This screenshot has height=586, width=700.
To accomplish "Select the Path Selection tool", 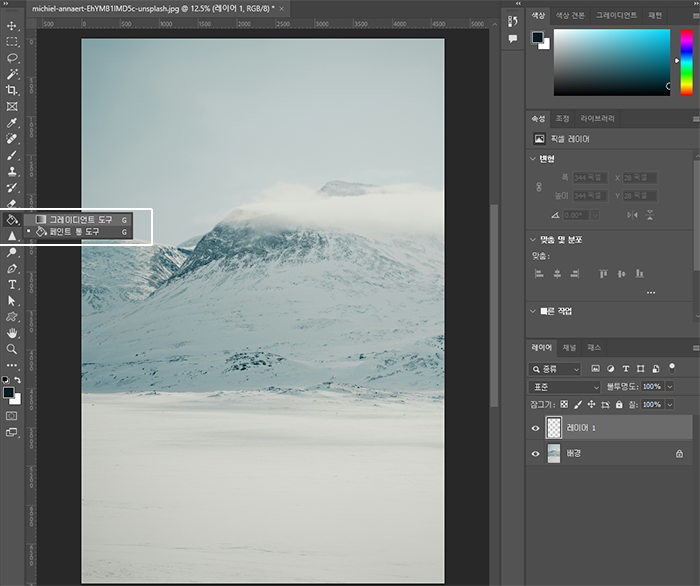I will tap(12, 301).
